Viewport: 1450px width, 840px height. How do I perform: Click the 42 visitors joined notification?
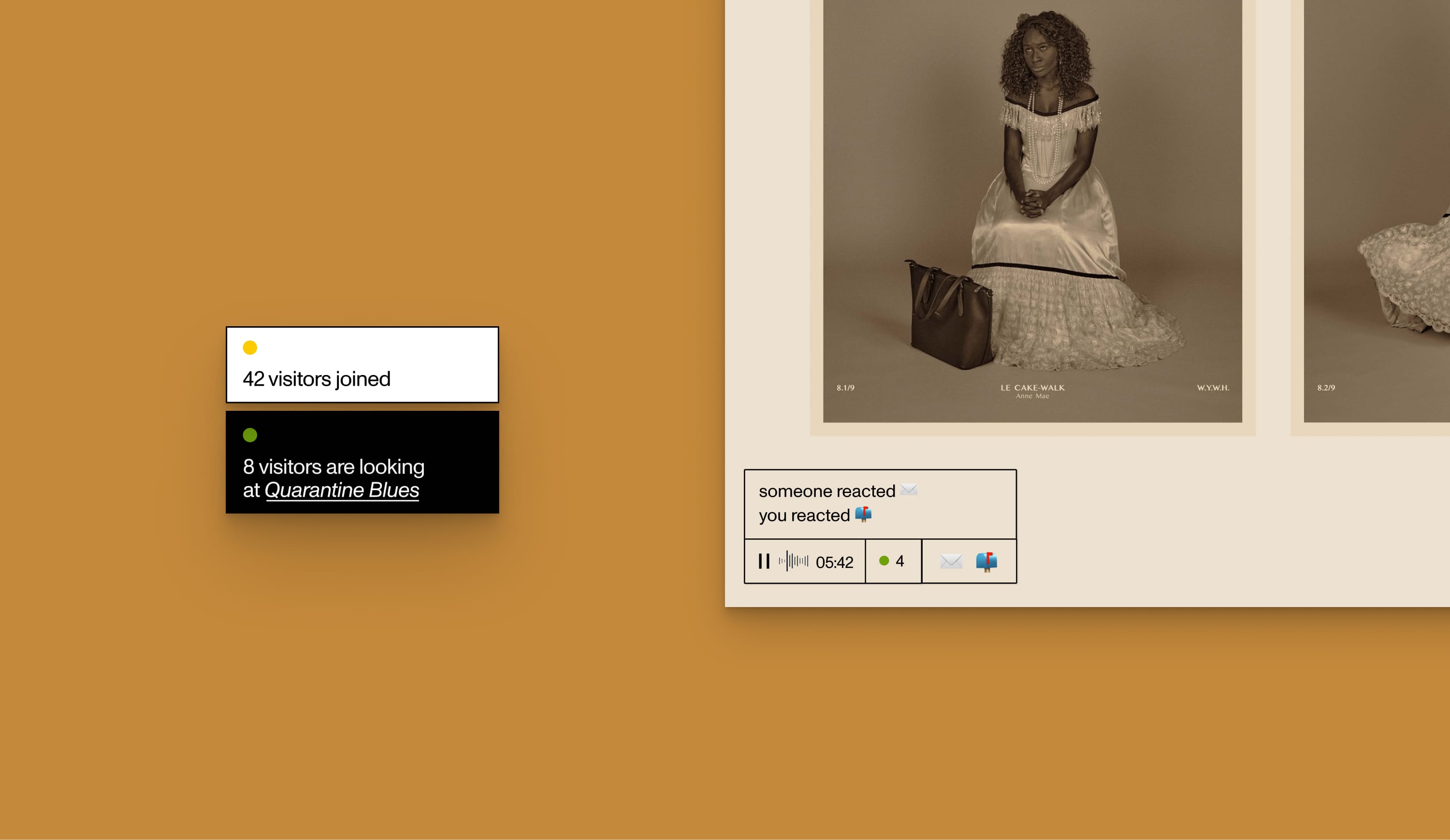pos(362,365)
